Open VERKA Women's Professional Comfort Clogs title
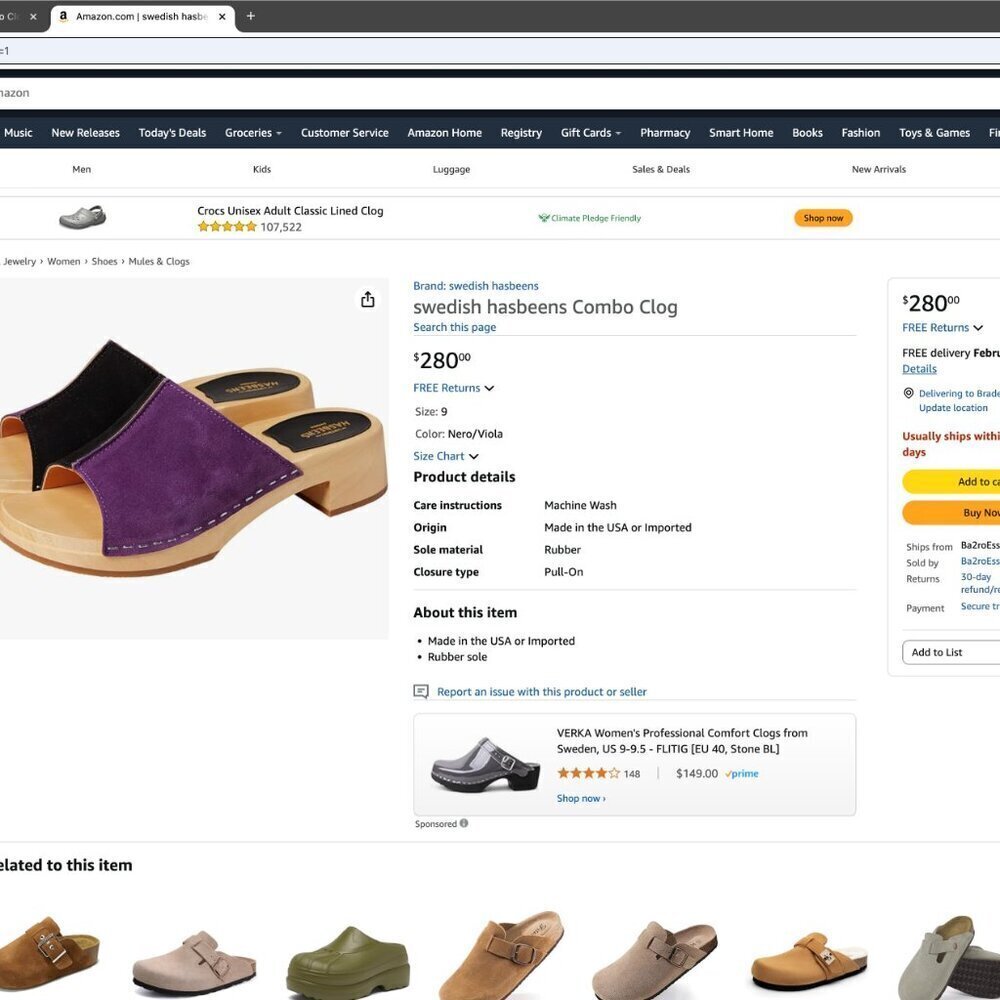Viewport: 1000px width, 1000px height. 682,741
